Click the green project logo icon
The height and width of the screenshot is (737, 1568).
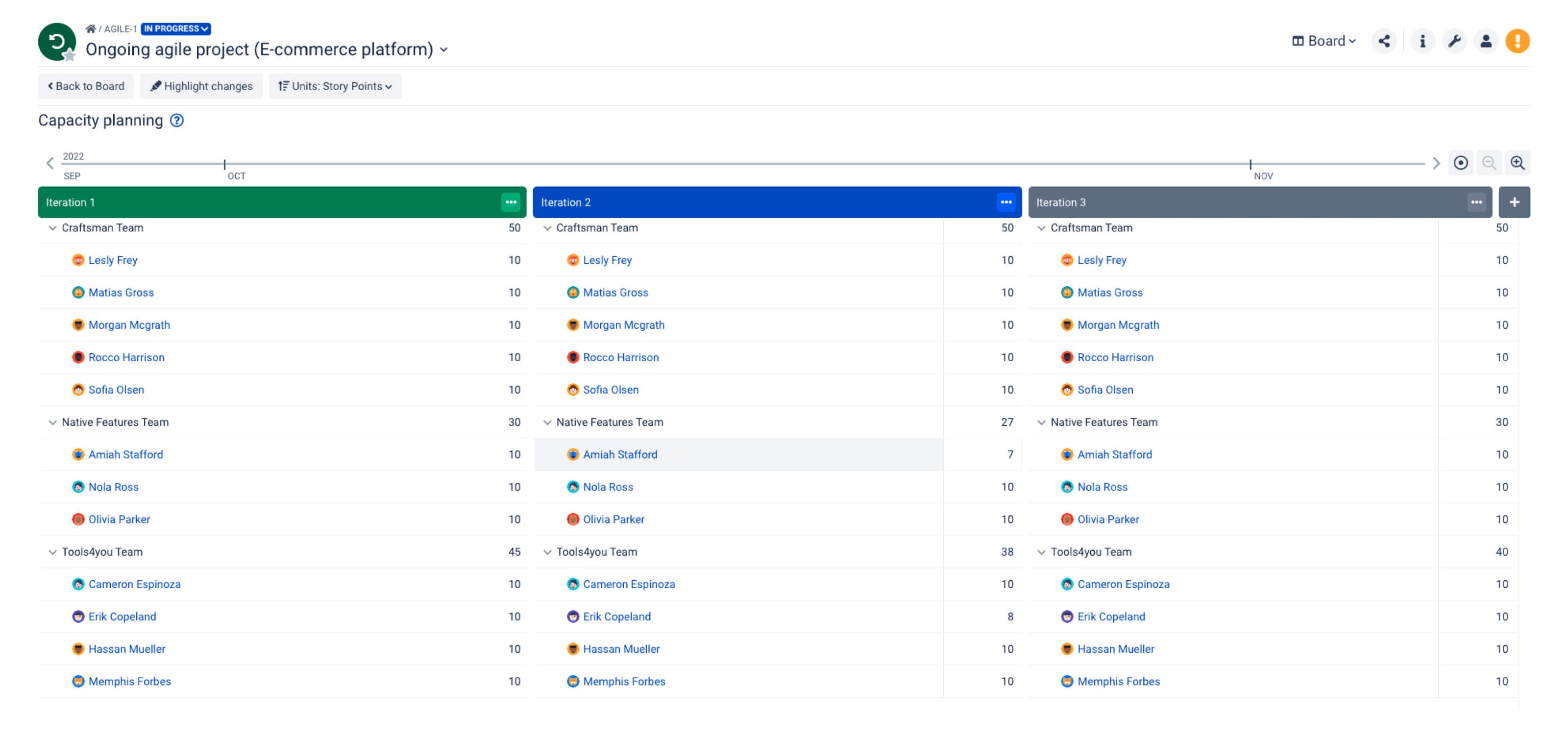pyautogui.click(x=57, y=41)
